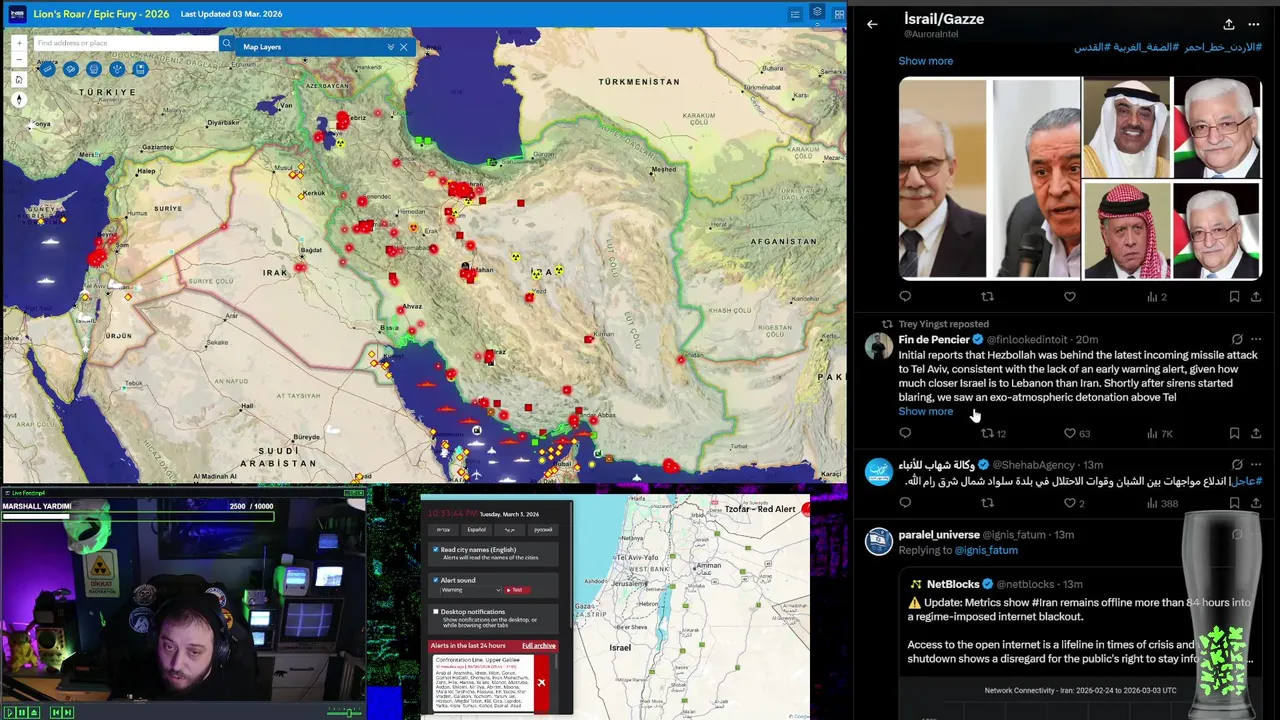Viewport: 1280px width, 720px height.
Task: Repost the four-portrait photo post
Action: (987, 297)
